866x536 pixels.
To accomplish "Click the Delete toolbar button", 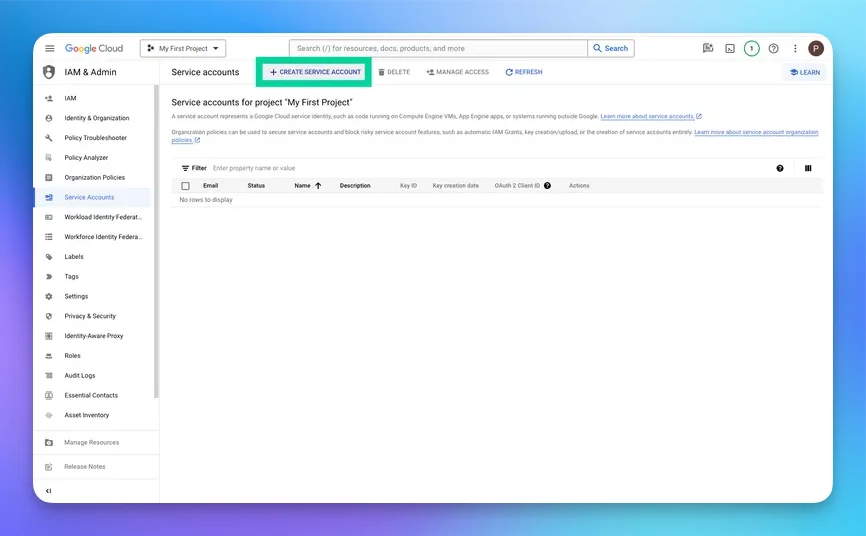I will 394,72.
